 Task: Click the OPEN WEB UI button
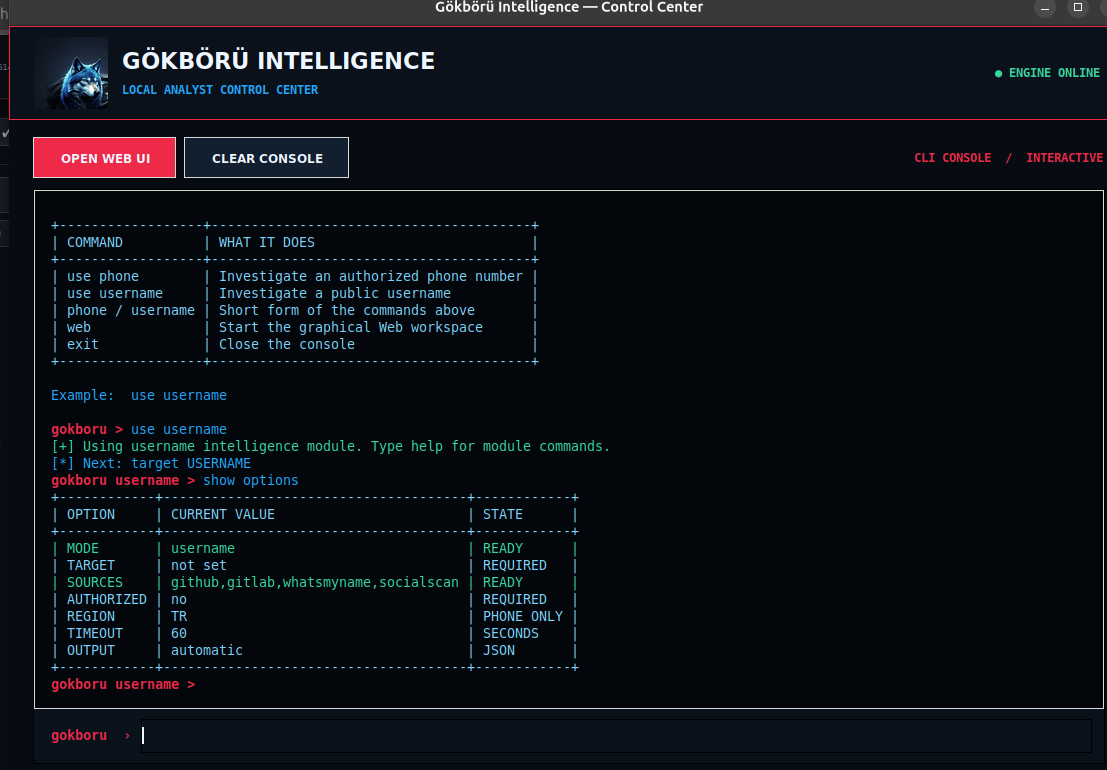[x=104, y=157]
